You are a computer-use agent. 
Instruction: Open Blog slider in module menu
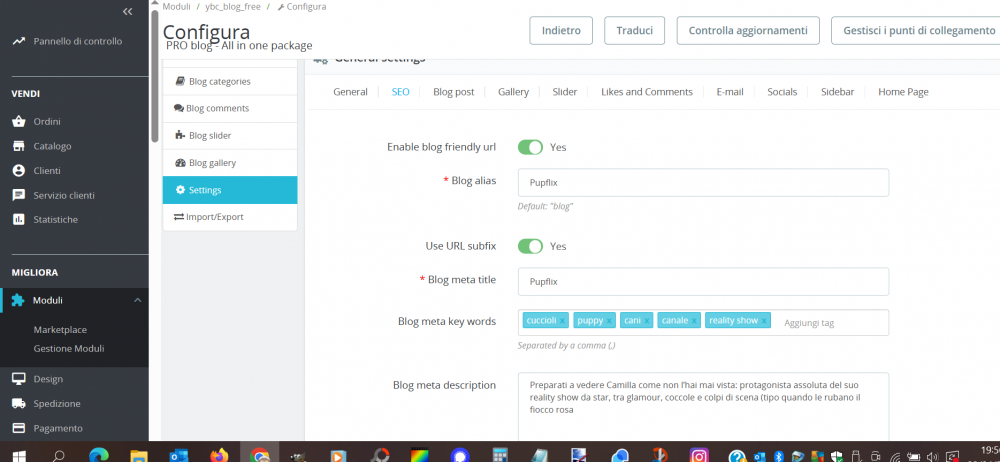(x=230, y=136)
